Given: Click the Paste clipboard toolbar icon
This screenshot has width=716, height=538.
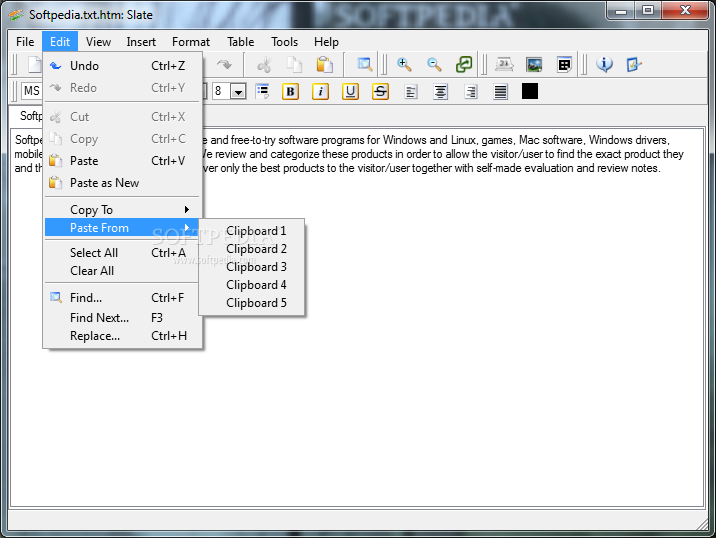Looking at the screenshot, I should point(324,65).
